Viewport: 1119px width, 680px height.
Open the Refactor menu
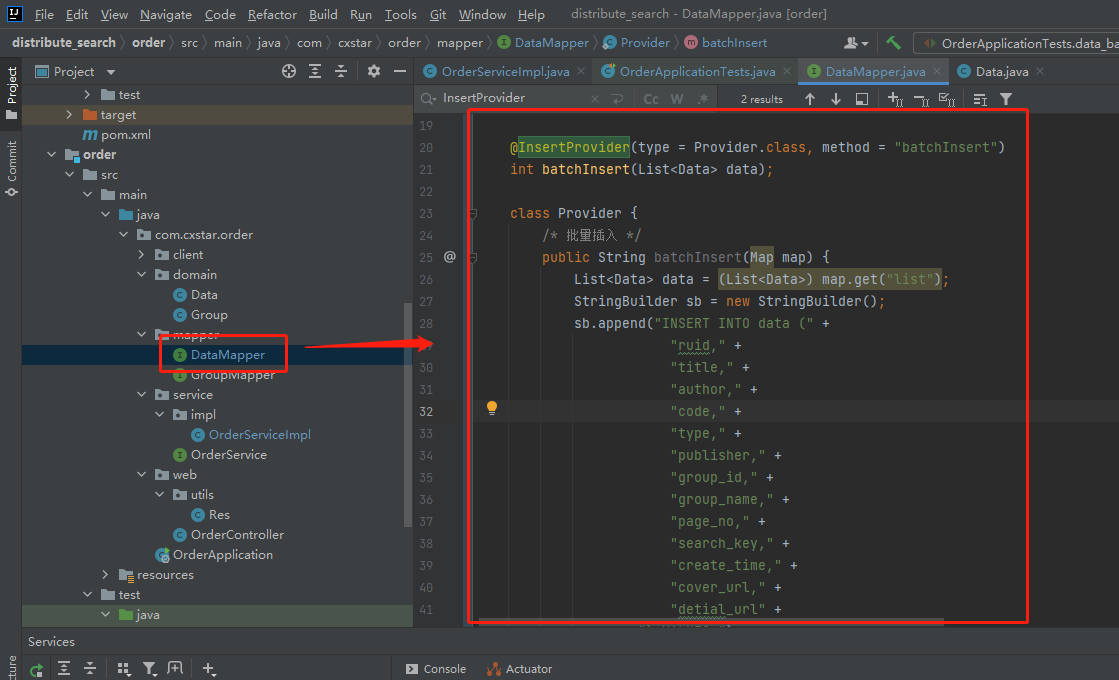272,14
